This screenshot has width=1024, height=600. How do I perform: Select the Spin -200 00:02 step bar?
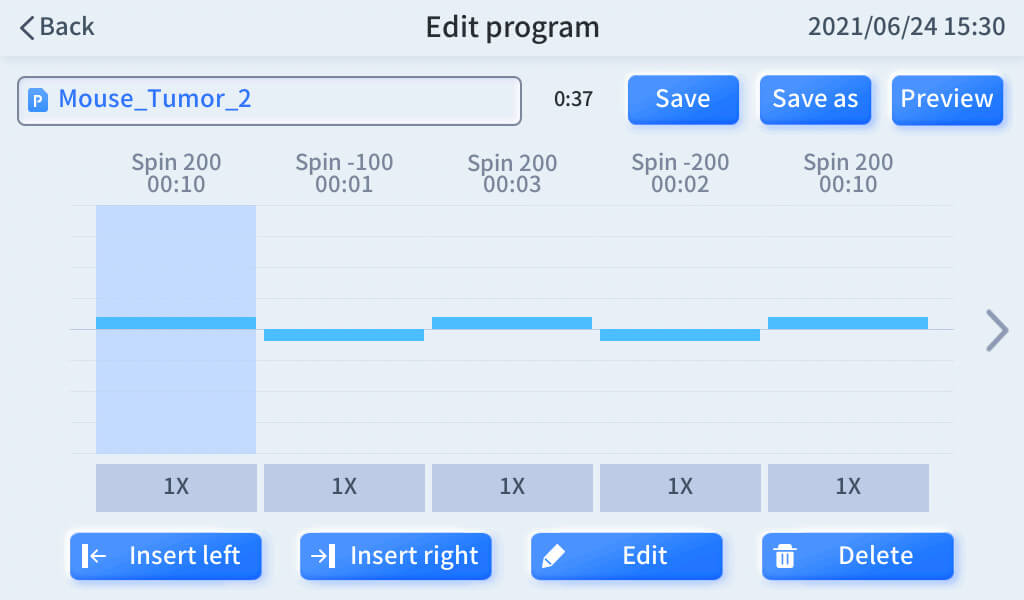(680, 335)
